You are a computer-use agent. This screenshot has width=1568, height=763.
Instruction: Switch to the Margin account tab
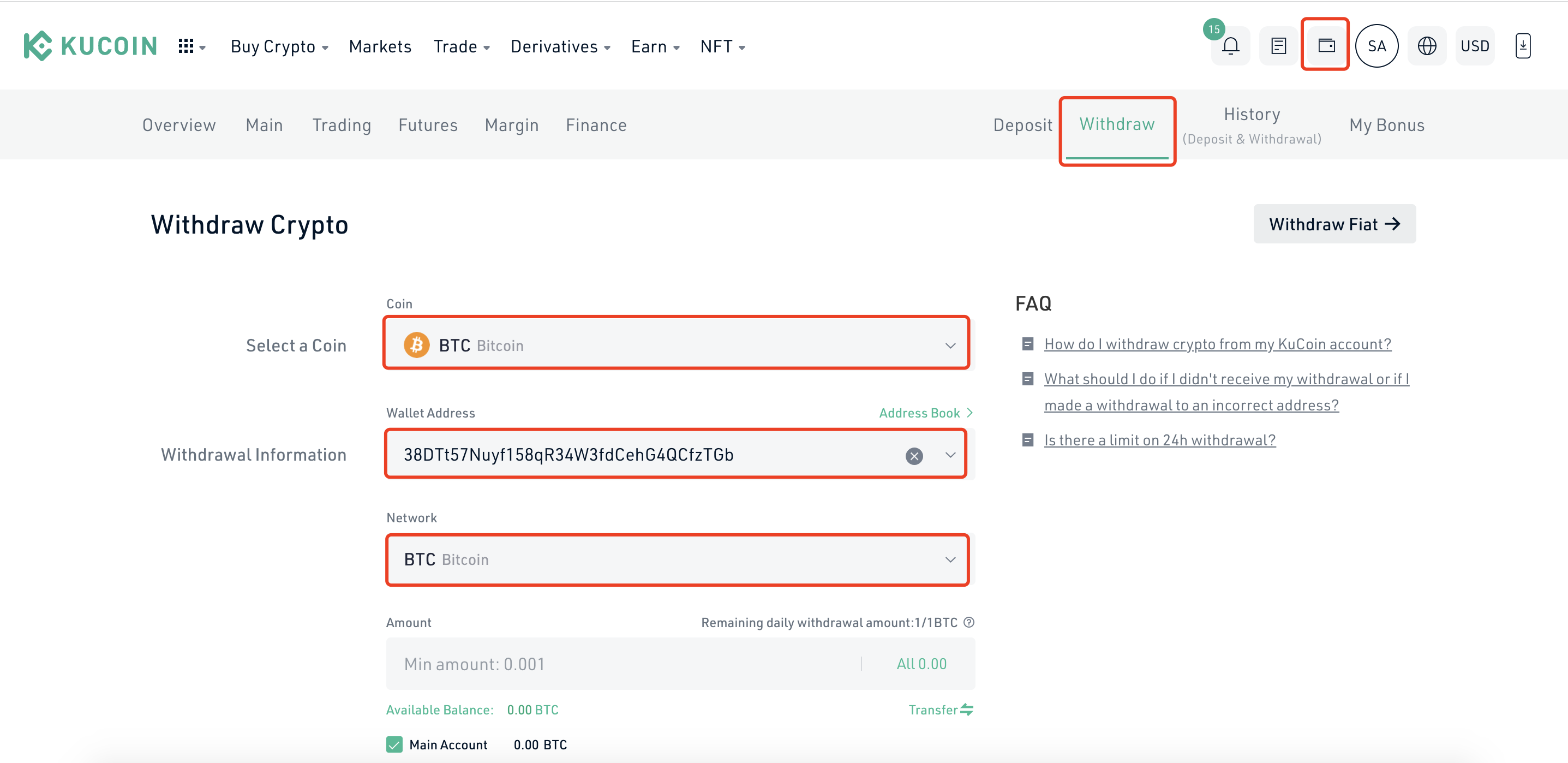(x=511, y=125)
